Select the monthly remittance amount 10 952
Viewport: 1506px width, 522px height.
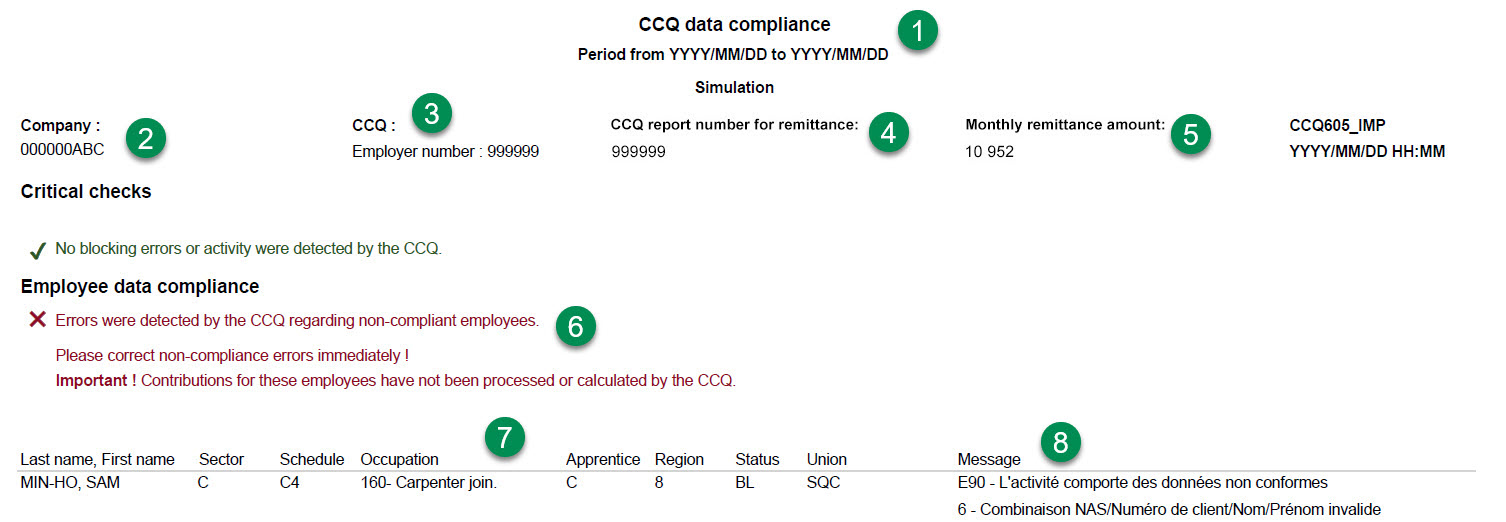989,152
